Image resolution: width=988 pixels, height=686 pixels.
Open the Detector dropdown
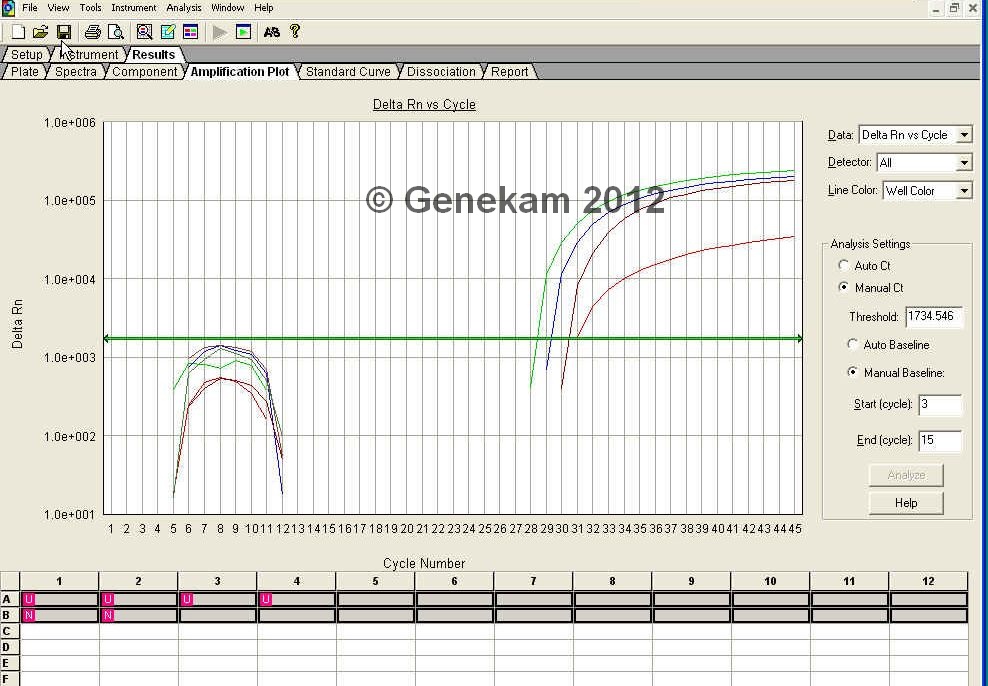point(964,163)
